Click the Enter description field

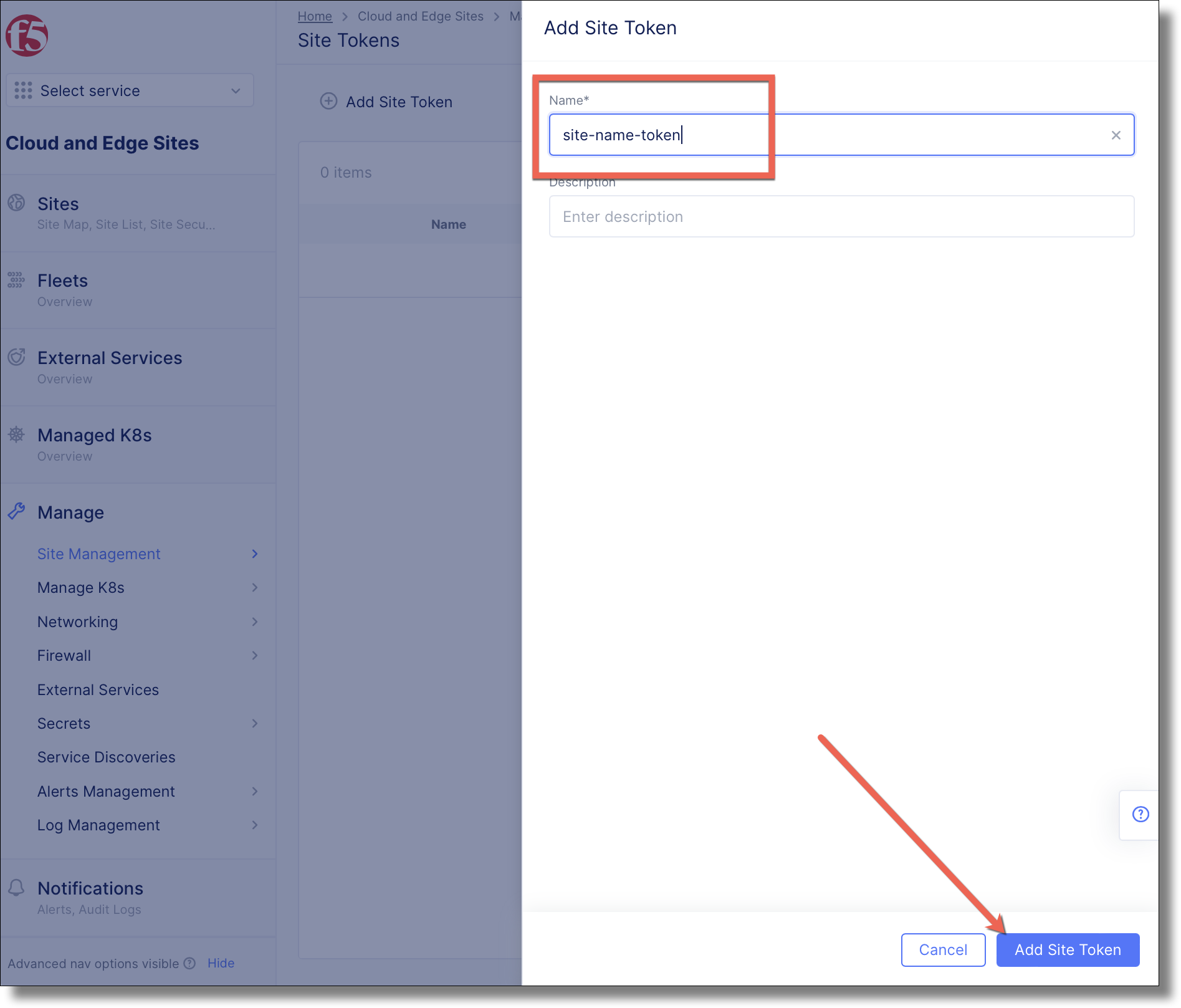pos(841,217)
